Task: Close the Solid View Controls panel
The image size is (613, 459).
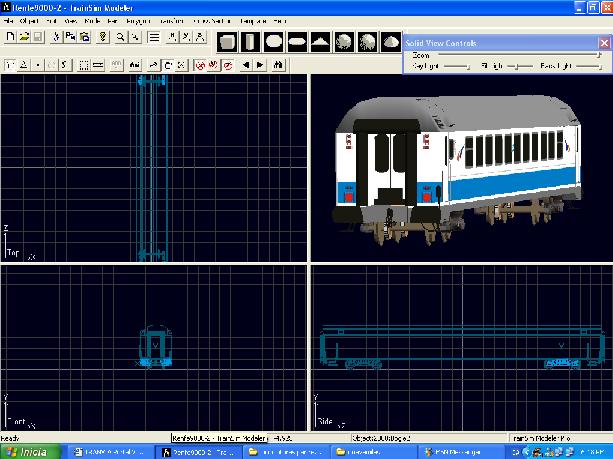Action: click(603, 43)
